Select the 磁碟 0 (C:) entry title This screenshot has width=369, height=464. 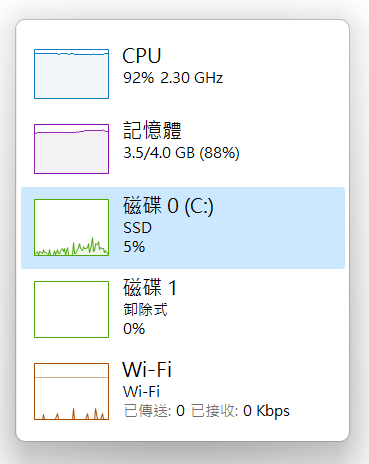(x=168, y=206)
